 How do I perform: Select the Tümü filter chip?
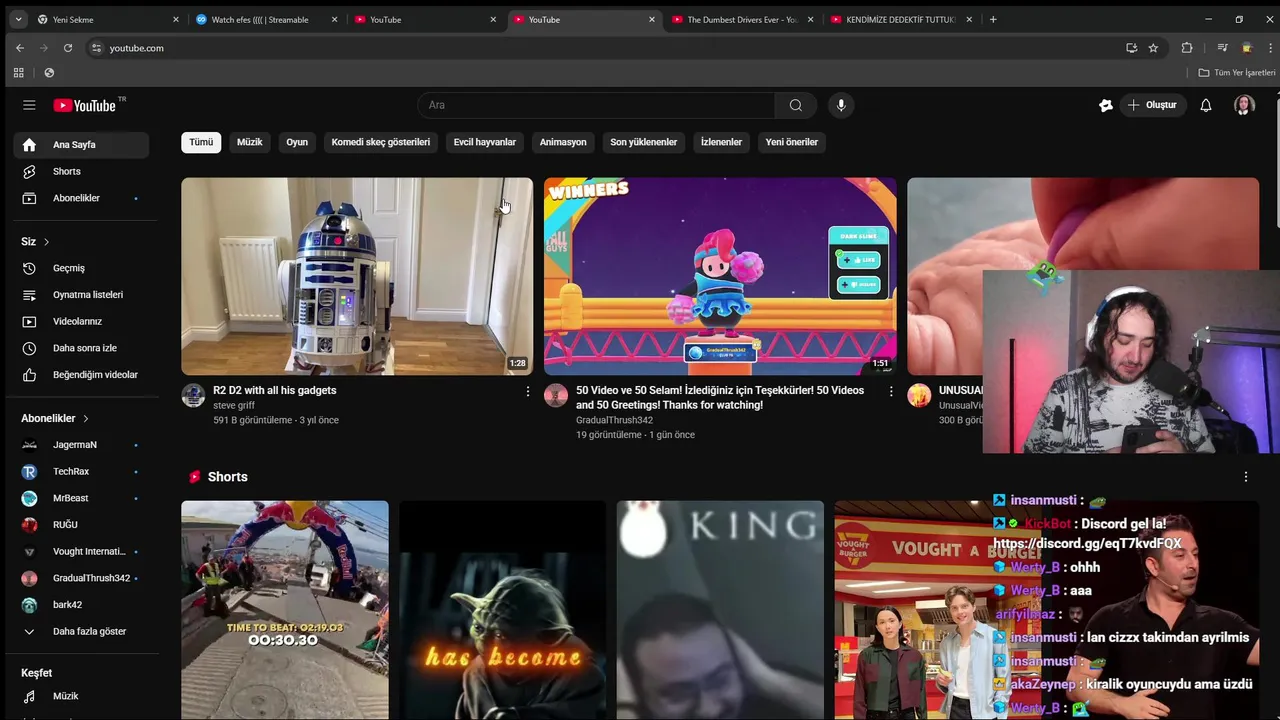click(201, 142)
